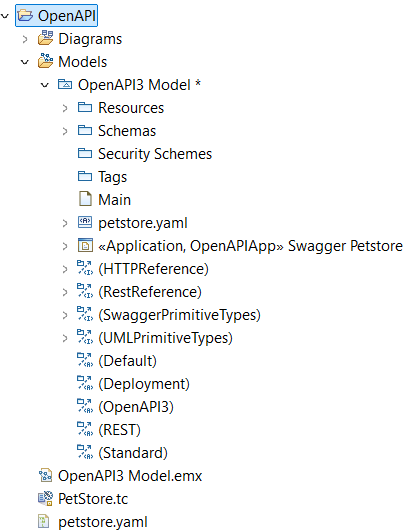Collapse the Models folder

coord(25,62)
